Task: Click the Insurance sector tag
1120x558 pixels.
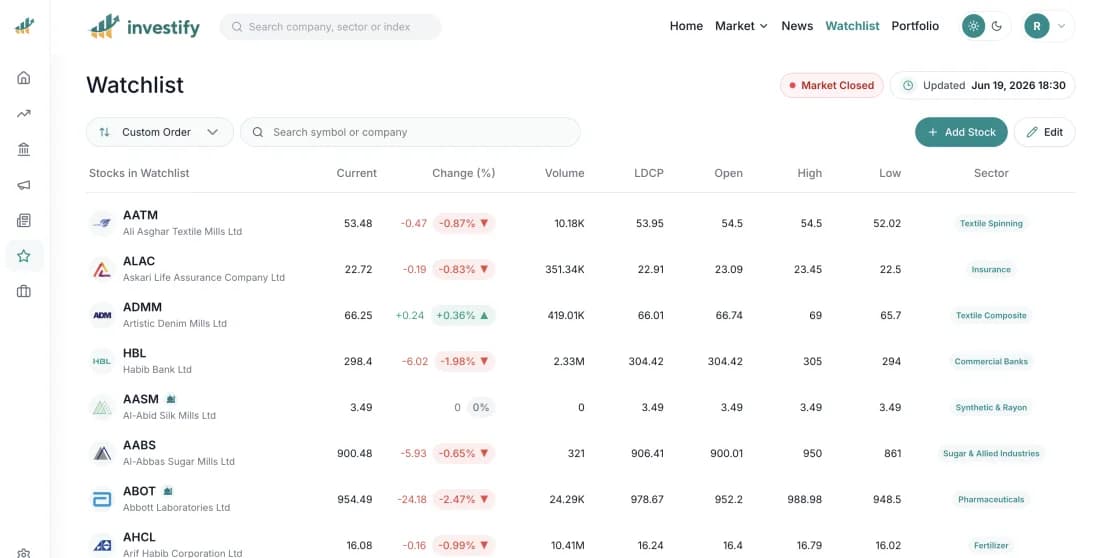Action: 991,269
